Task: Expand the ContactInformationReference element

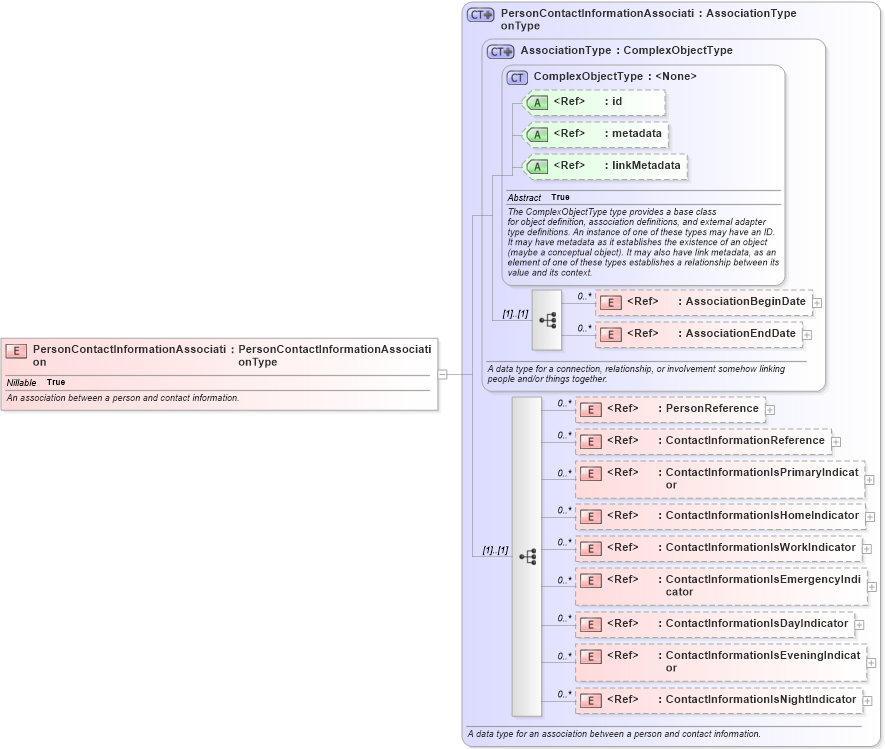Action: pos(834,440)
